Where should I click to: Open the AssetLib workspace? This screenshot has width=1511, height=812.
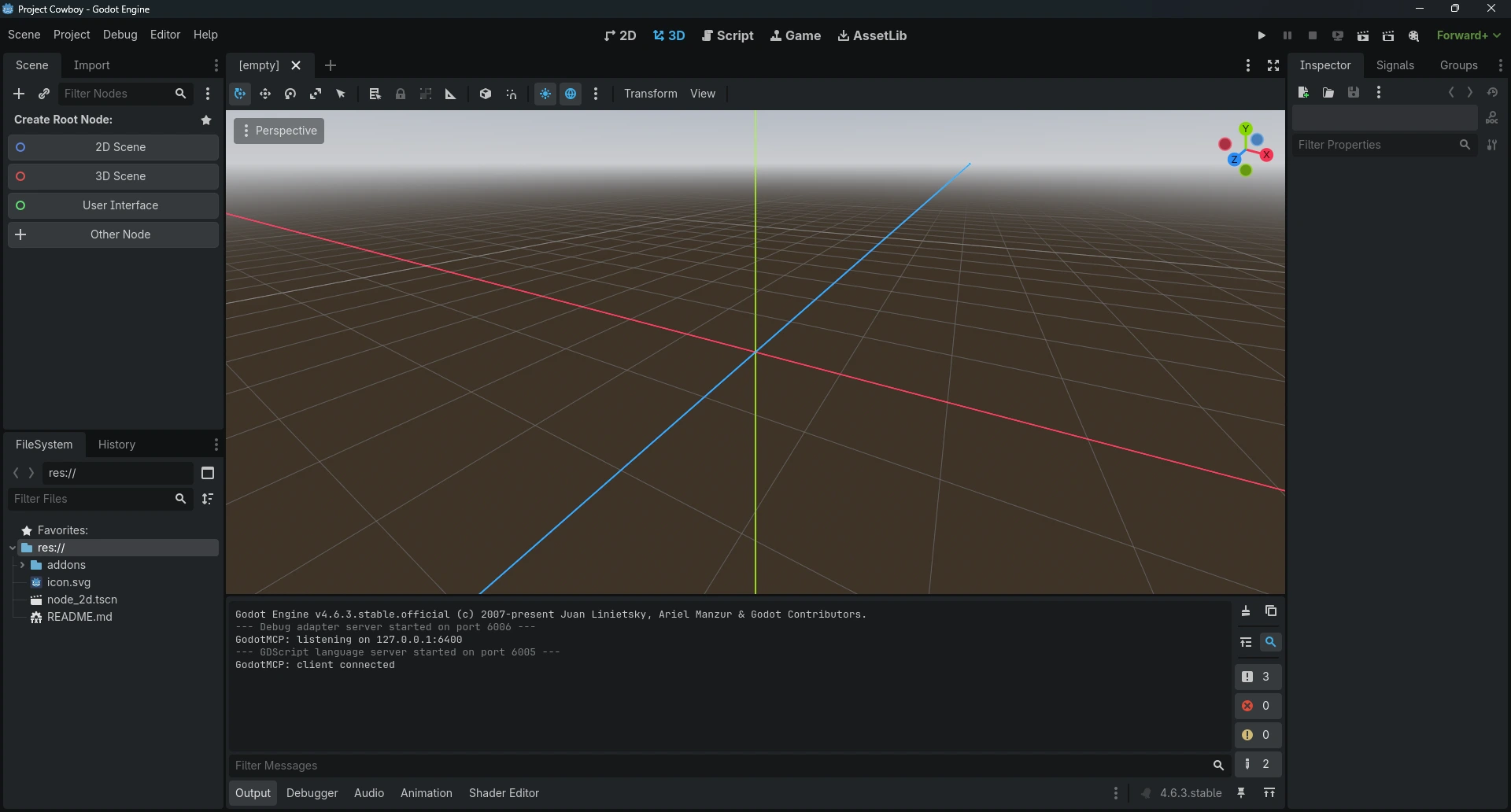[x=872, y=35]
